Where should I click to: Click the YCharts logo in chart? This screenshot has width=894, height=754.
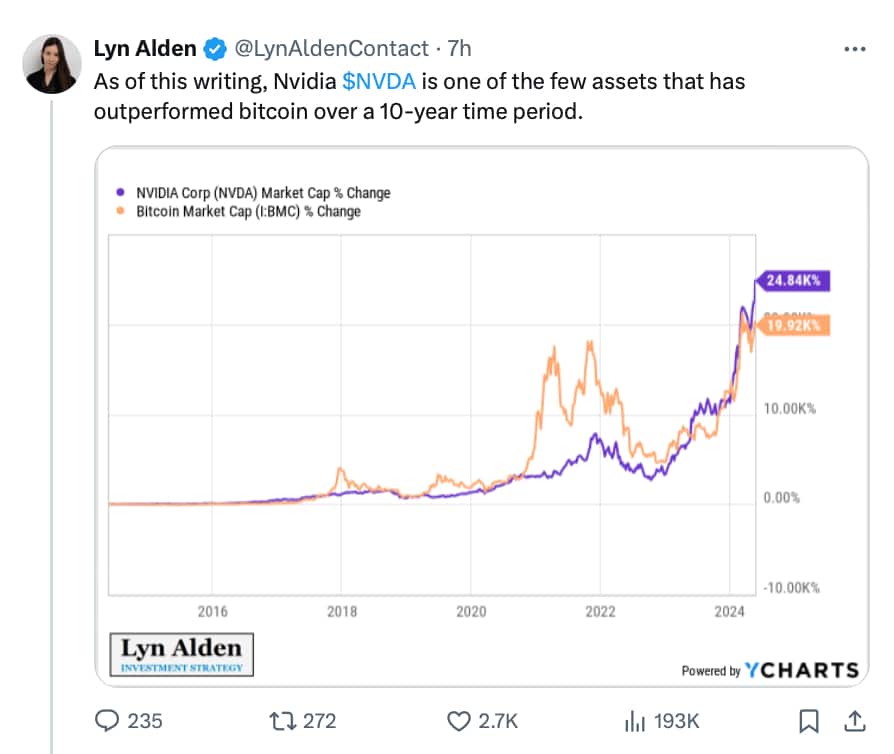pos(800,670)
